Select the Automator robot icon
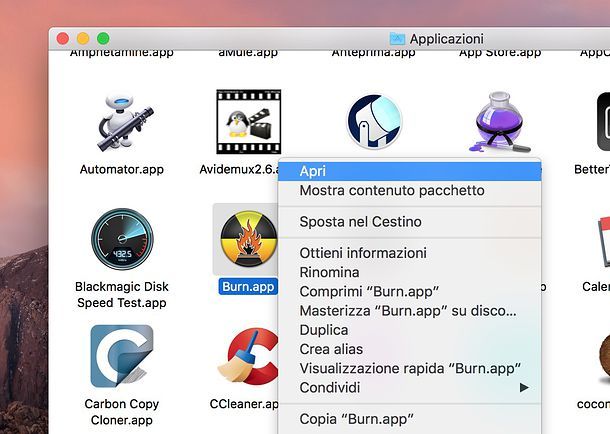 pyautogui.click(x=124, y=122)
